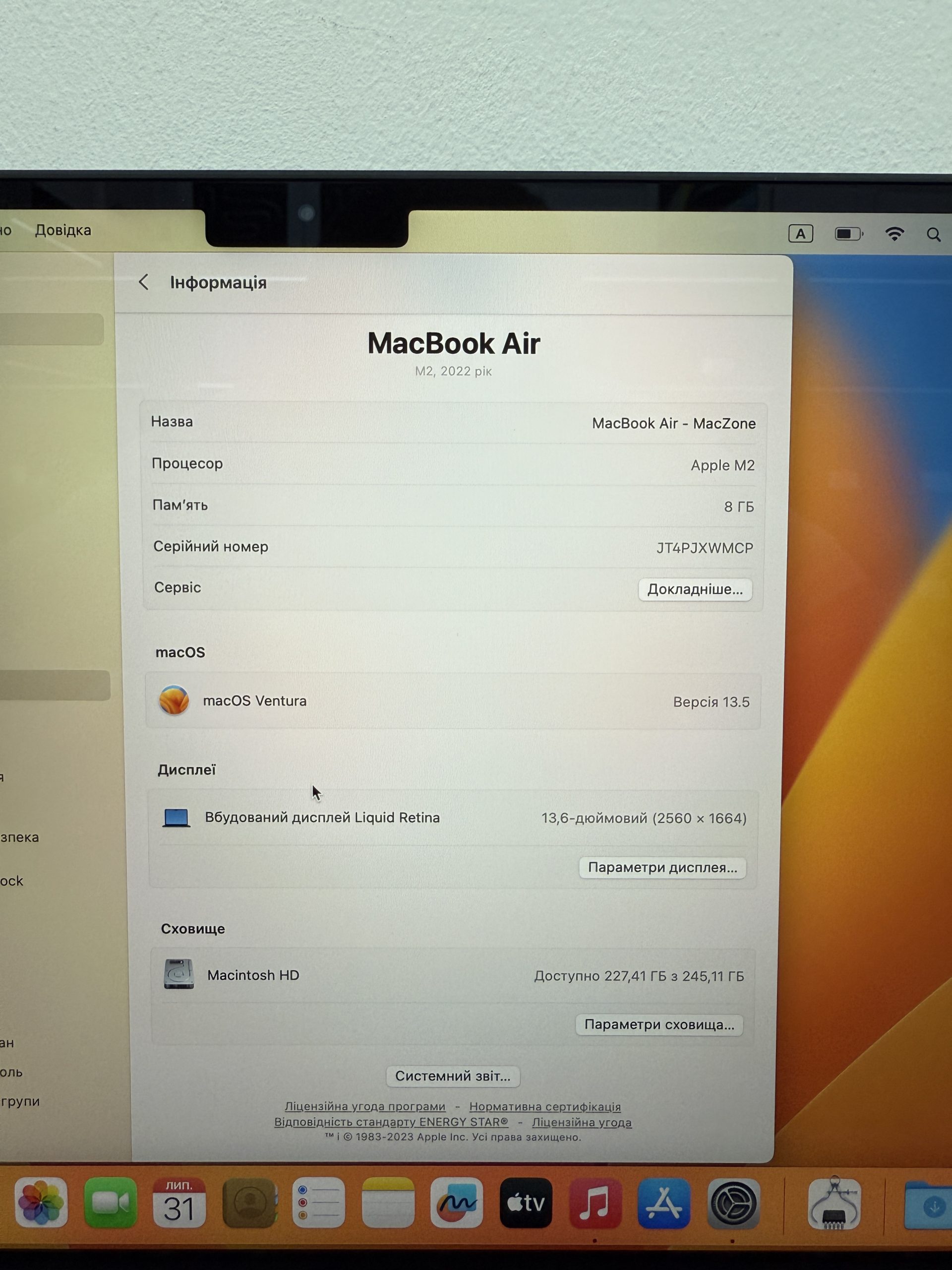Click the macOS Ventura logo icon
Screen dimensions: 952x1270
pos(174,700)
